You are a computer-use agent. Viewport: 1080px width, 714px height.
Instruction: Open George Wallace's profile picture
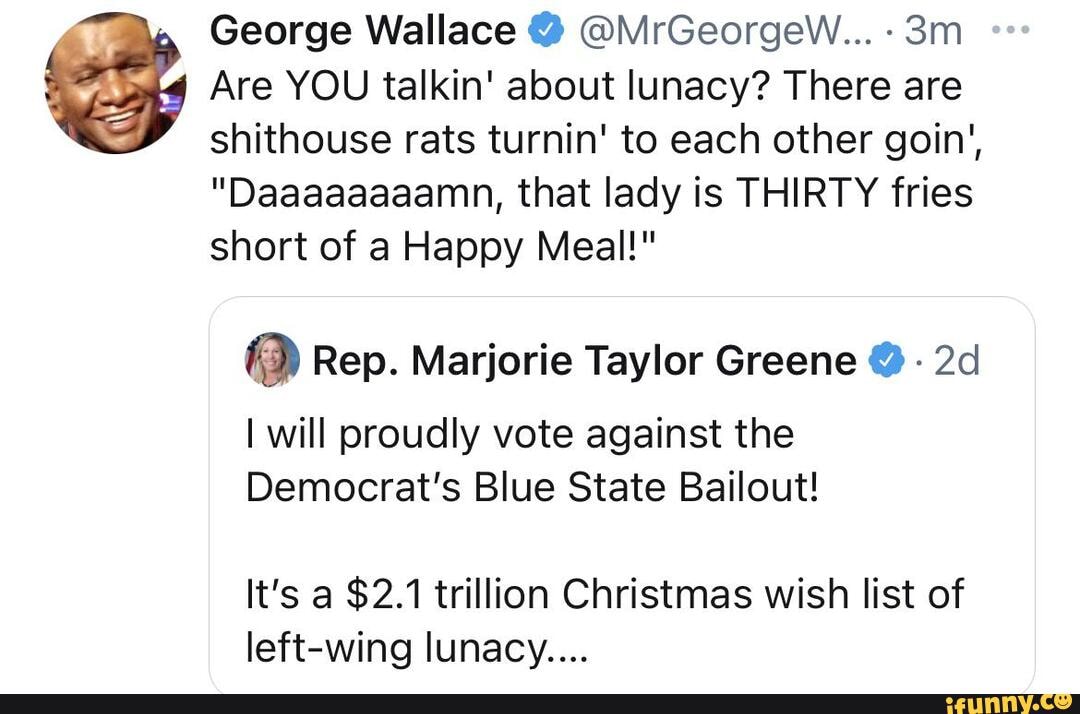114,82
